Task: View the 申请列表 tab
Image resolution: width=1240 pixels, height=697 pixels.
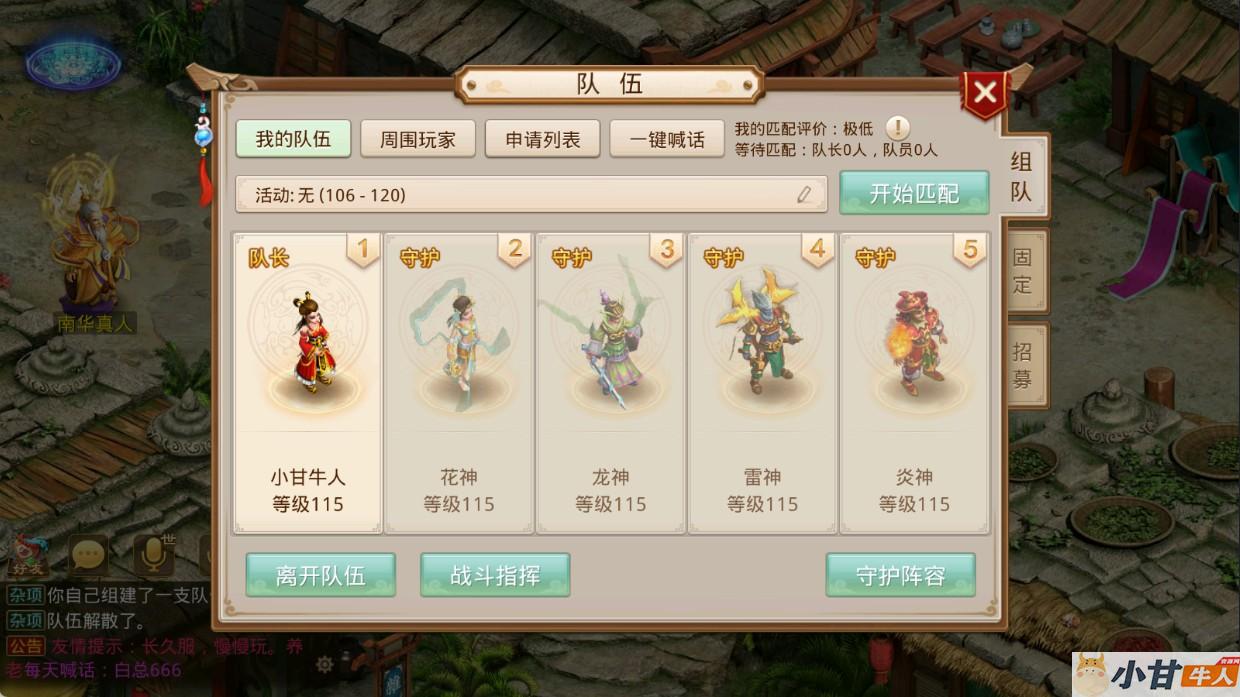Action: coord(543,139)
